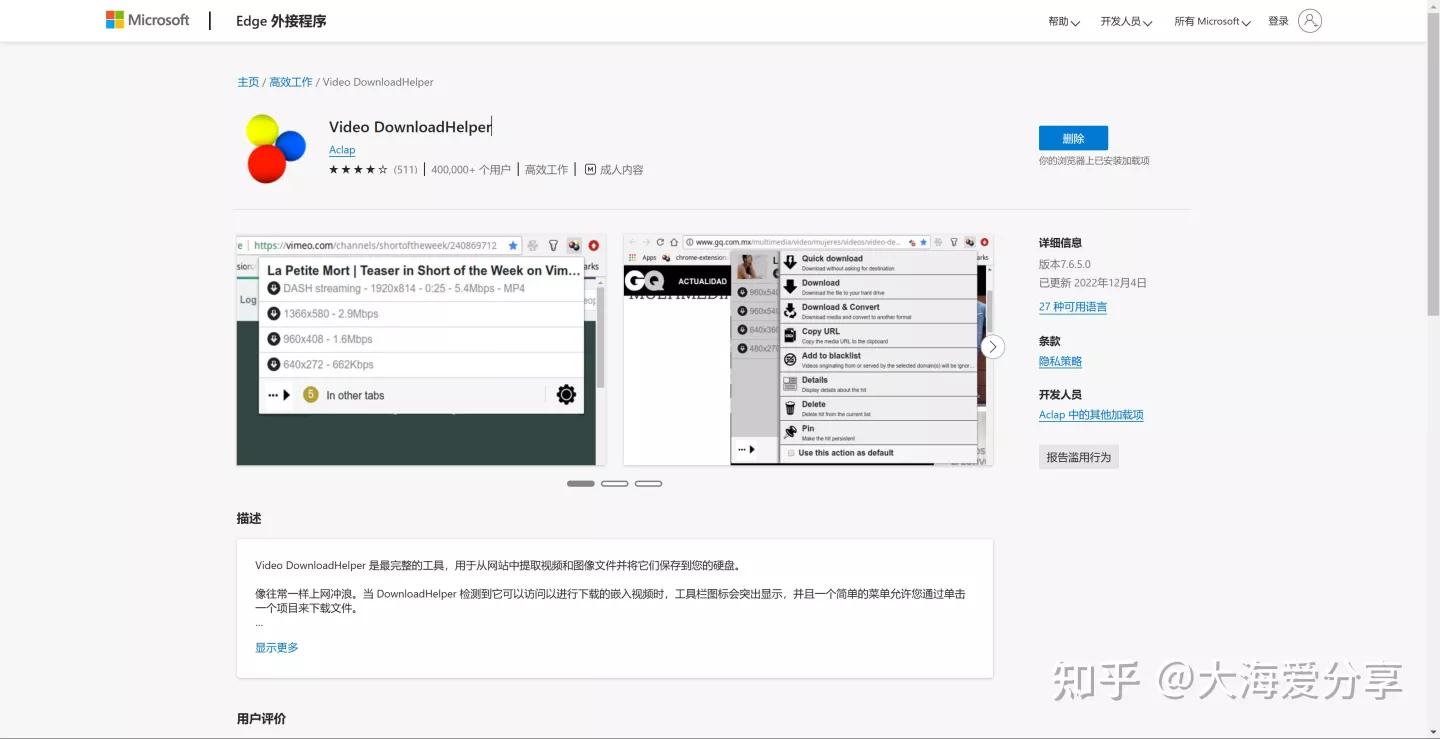Image resolution: width=1440 pixels, height=739 pixels.
Task: Open the 开发人员 menu
Action: (x=1124, y=20)
